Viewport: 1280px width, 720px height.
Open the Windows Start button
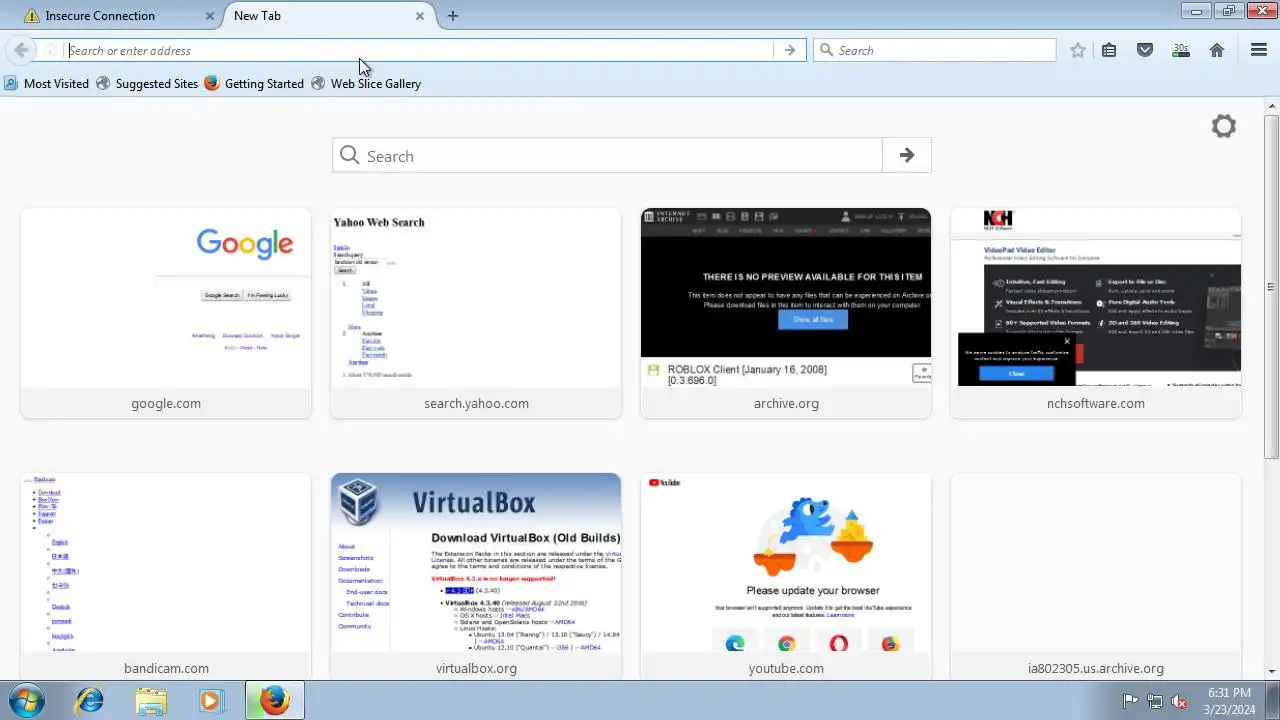pyautogui.click(x=26, y=700)
